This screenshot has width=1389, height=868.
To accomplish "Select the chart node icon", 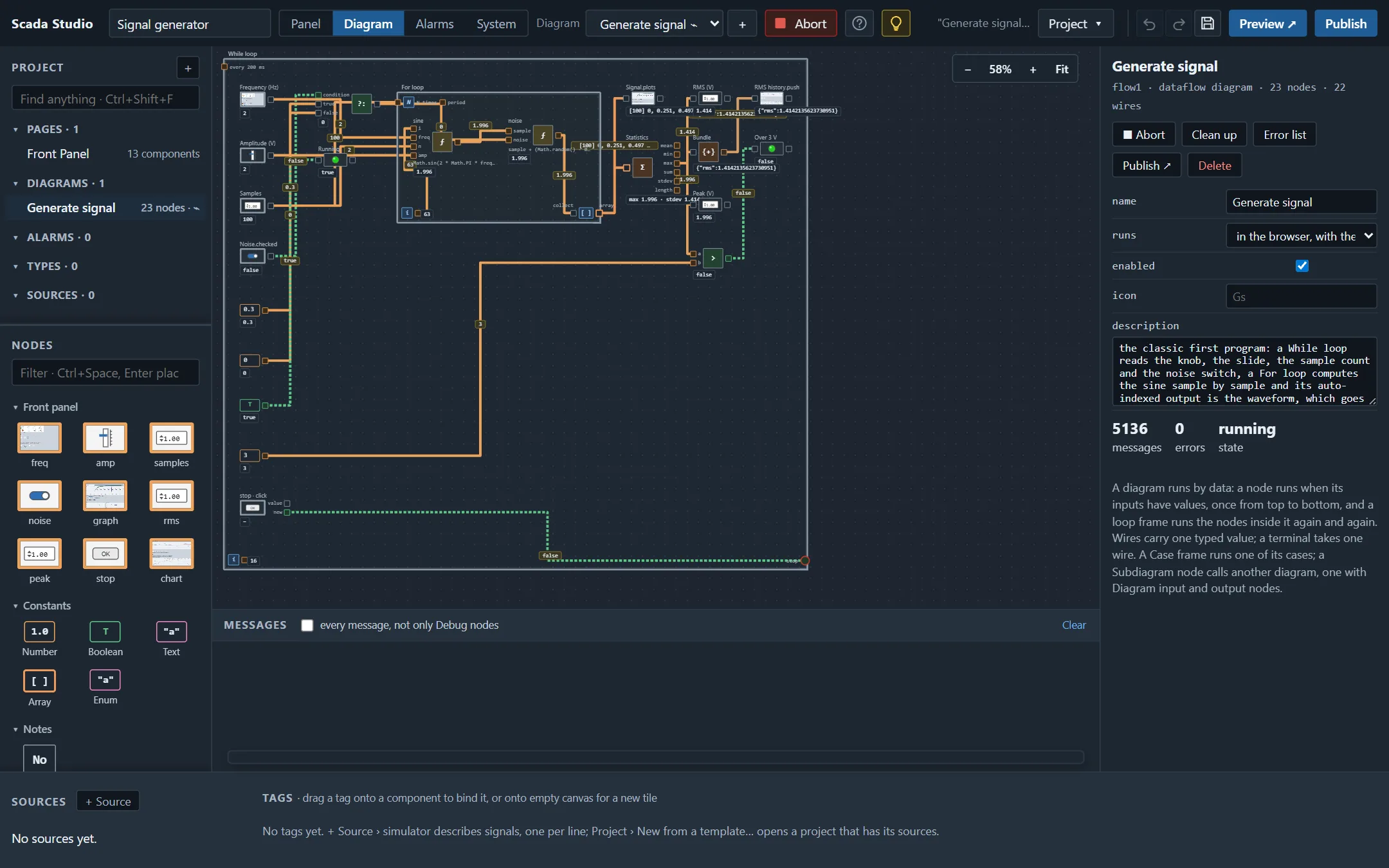I will click(x=171, y=554).
